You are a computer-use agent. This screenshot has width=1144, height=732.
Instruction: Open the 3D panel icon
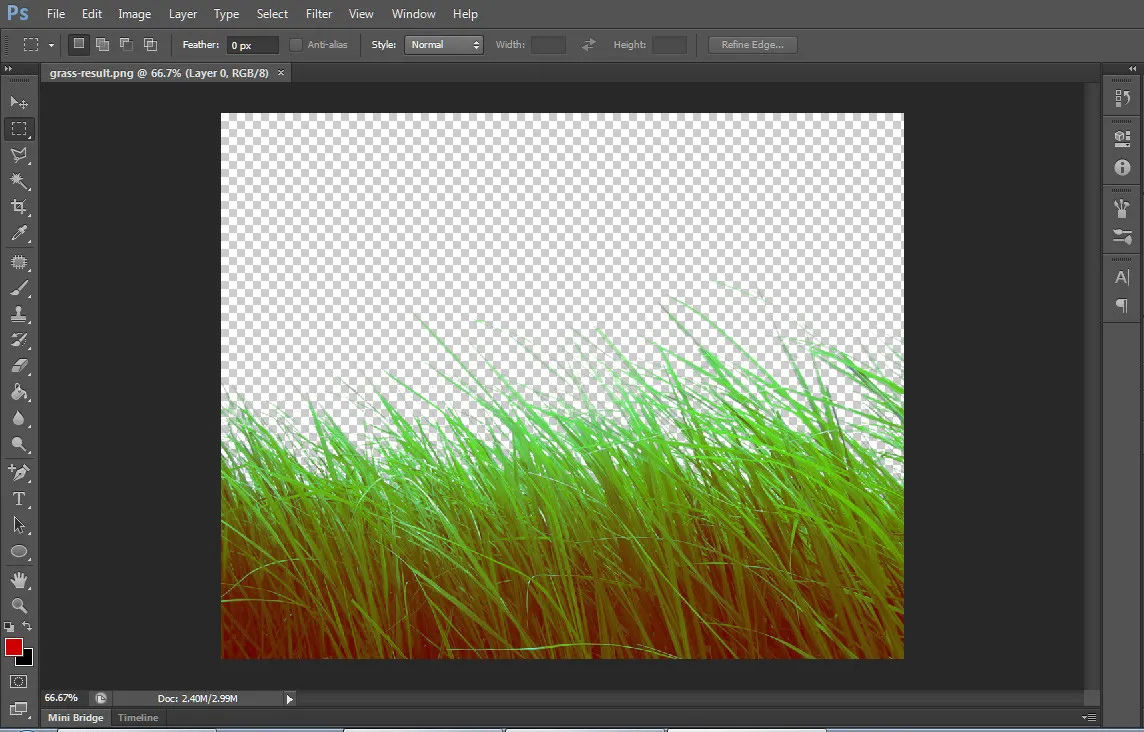click(x=1122, y=138)
